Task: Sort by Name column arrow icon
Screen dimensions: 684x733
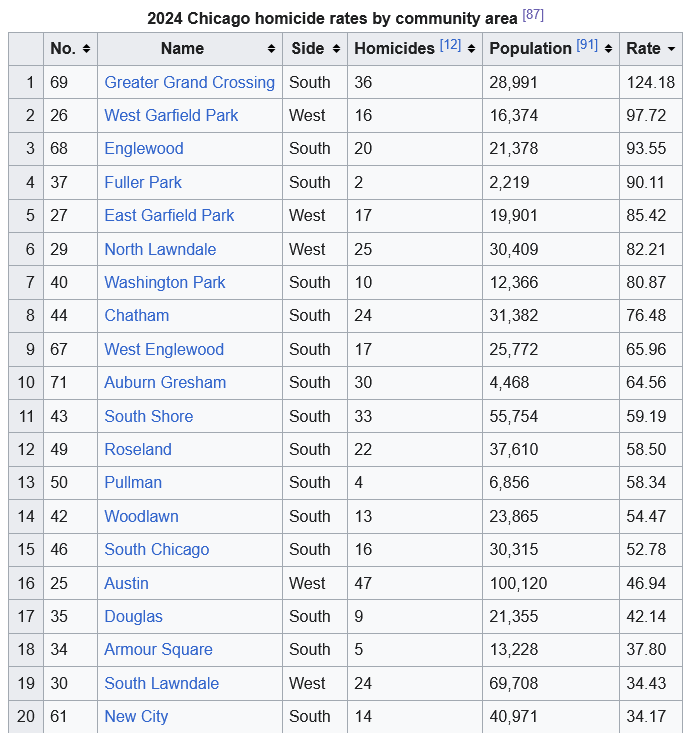Action: coord(271,49)
